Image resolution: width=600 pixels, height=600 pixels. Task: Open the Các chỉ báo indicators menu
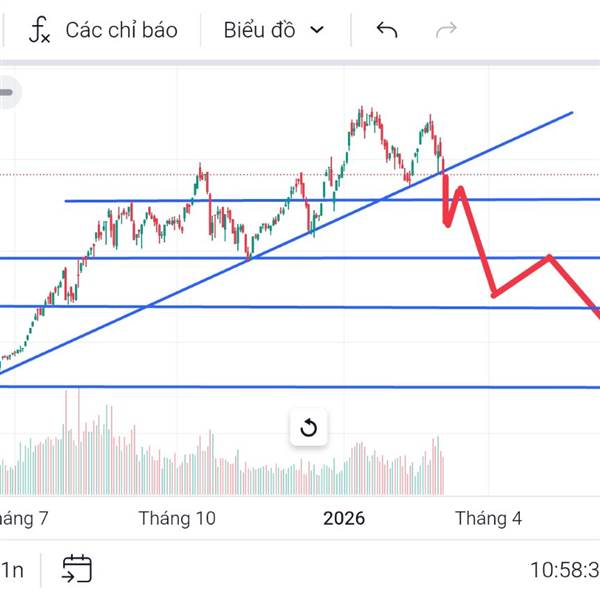pyautogui.click(x=121, y=30)
